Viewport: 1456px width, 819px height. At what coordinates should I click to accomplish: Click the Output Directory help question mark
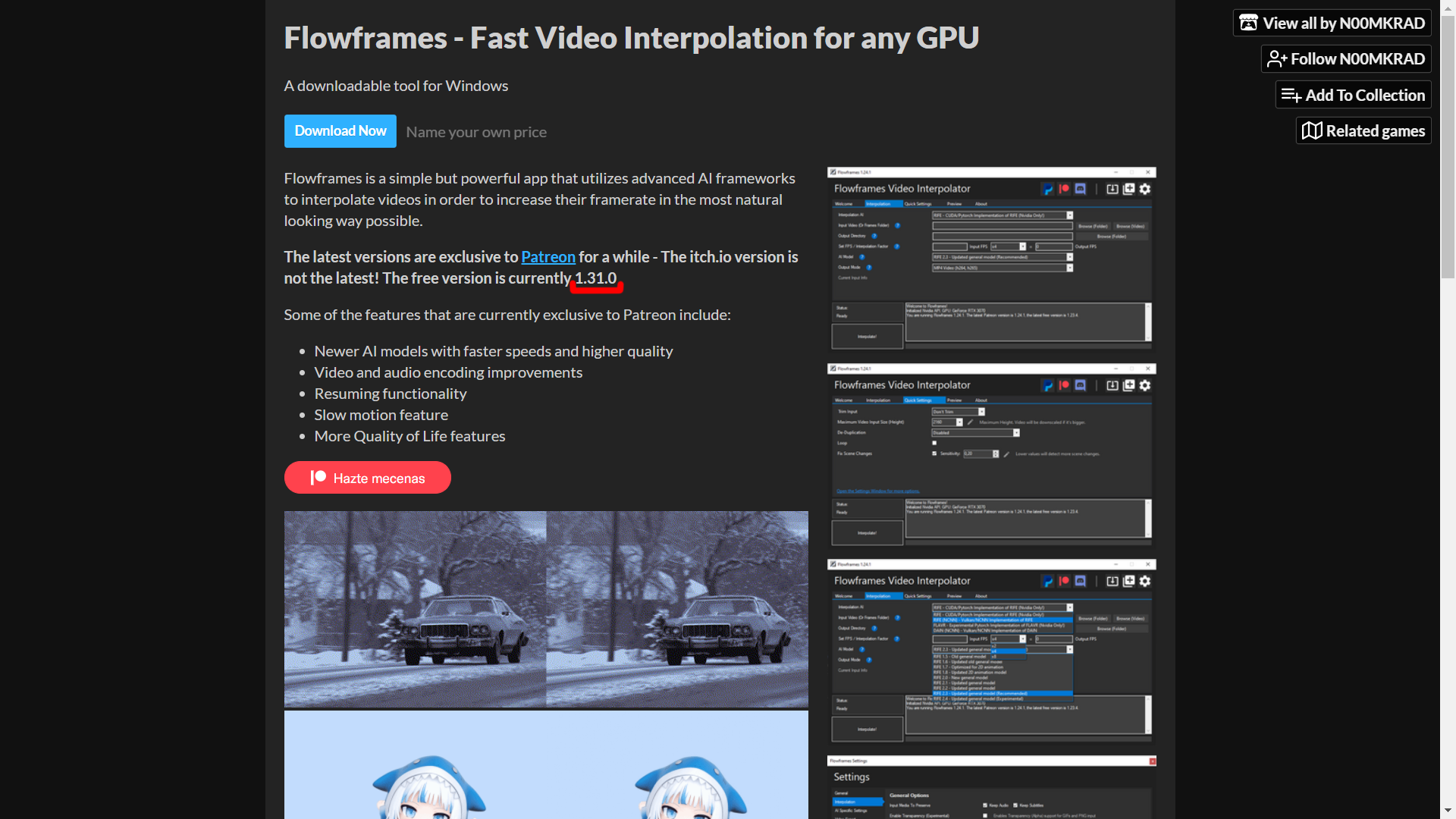click(874, 236)
